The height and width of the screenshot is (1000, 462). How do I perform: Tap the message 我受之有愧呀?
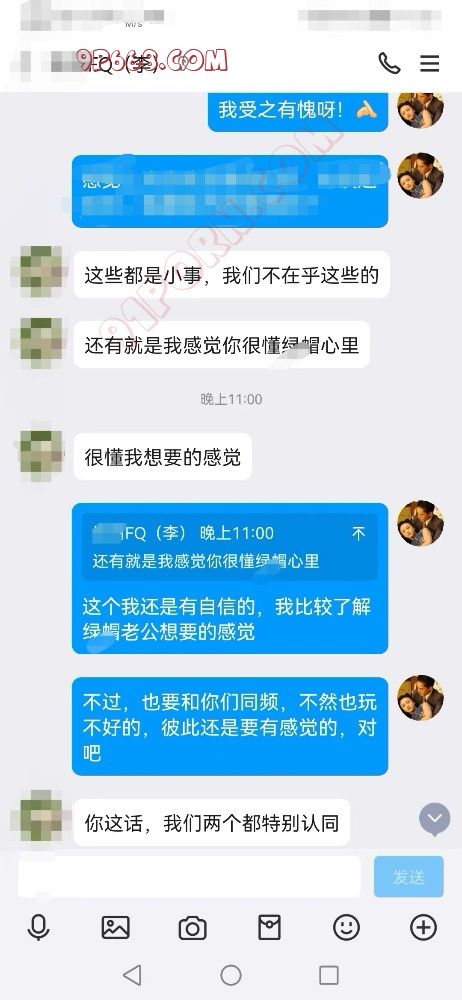click(298, 110)
